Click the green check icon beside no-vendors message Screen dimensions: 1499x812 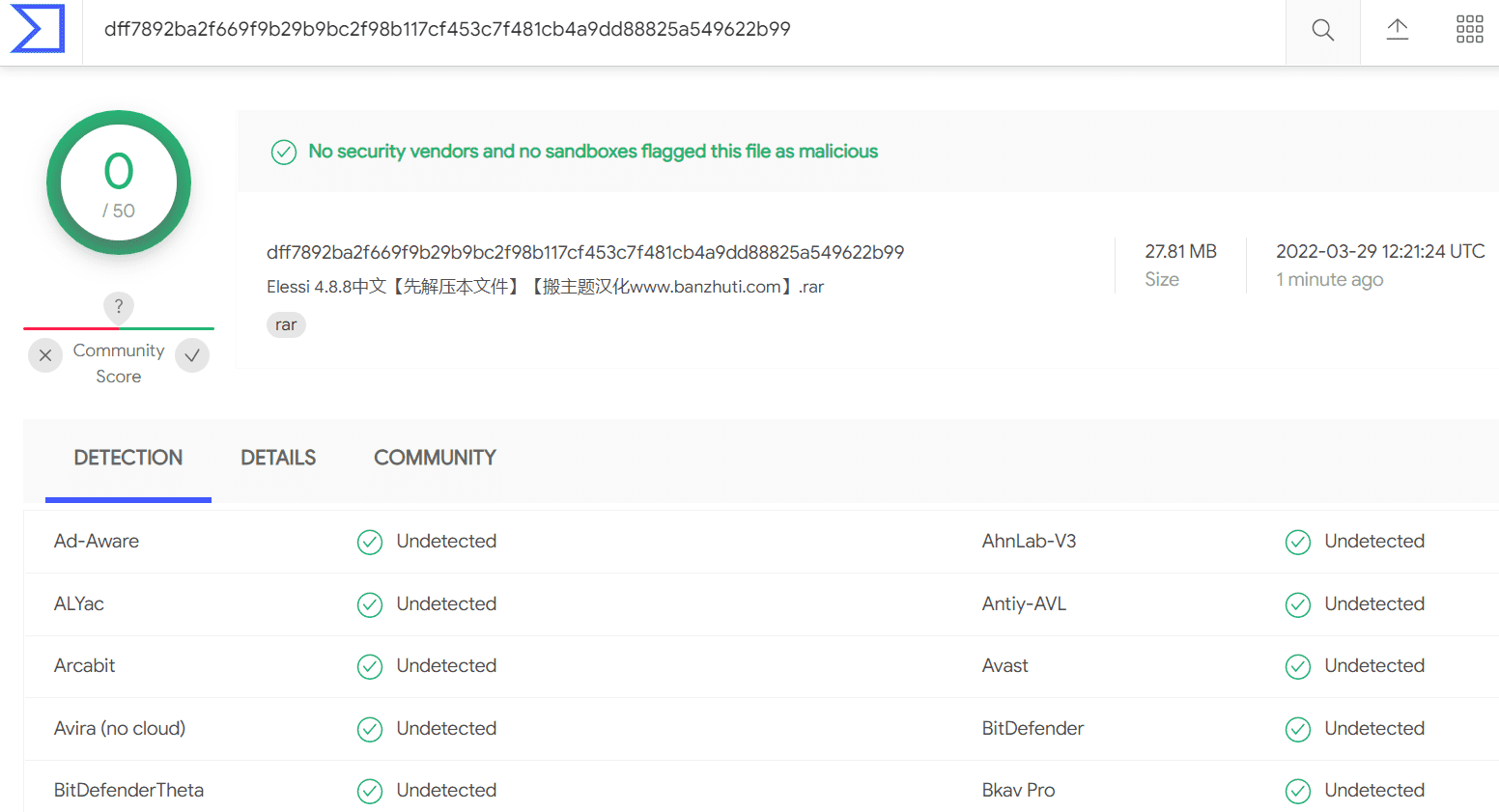pyautogui.click(x=284, y=153)
